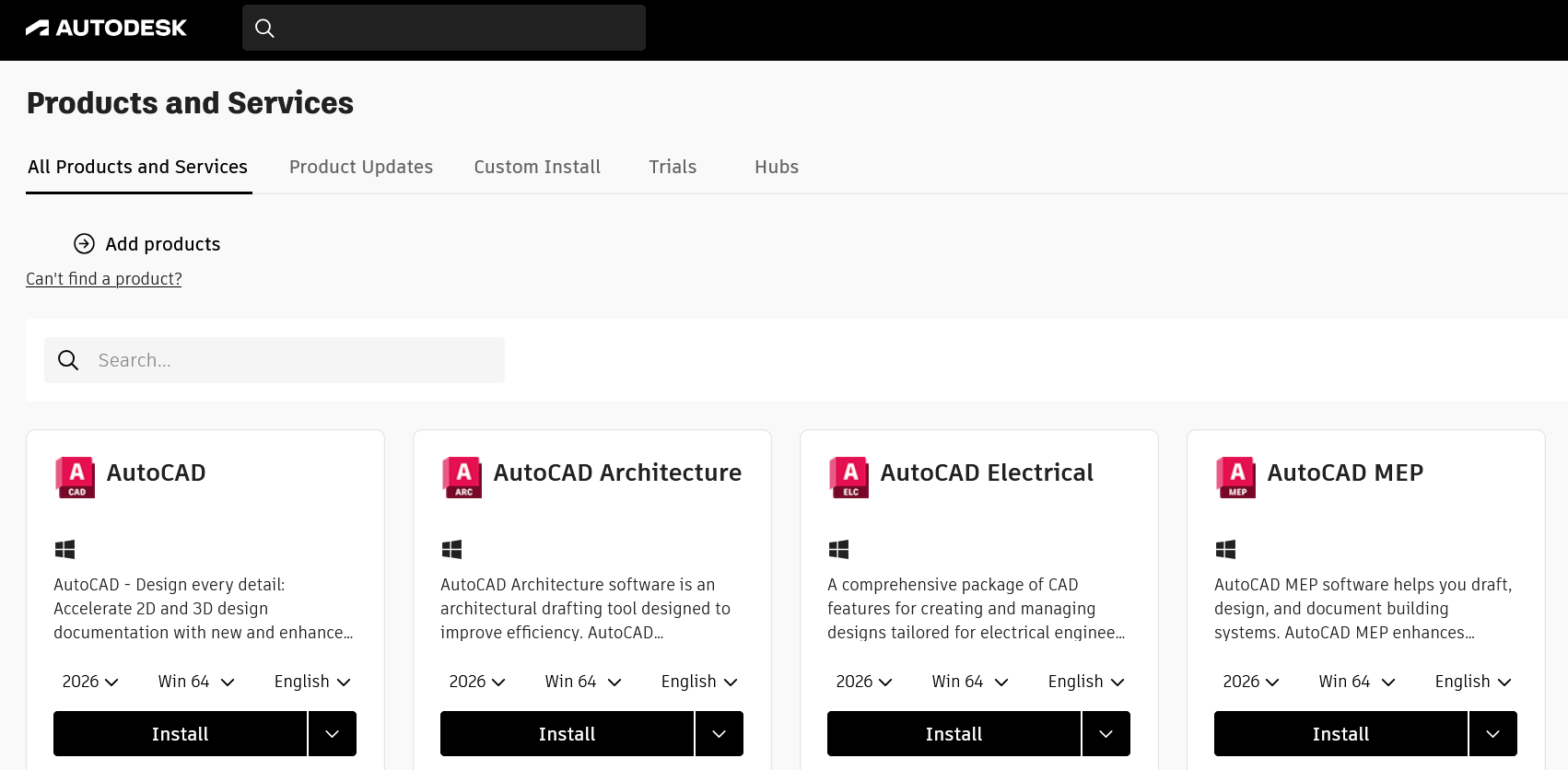Open the All Products and Services tab
Viewport: 1568px width, 770px height.
tap(138, 167)
